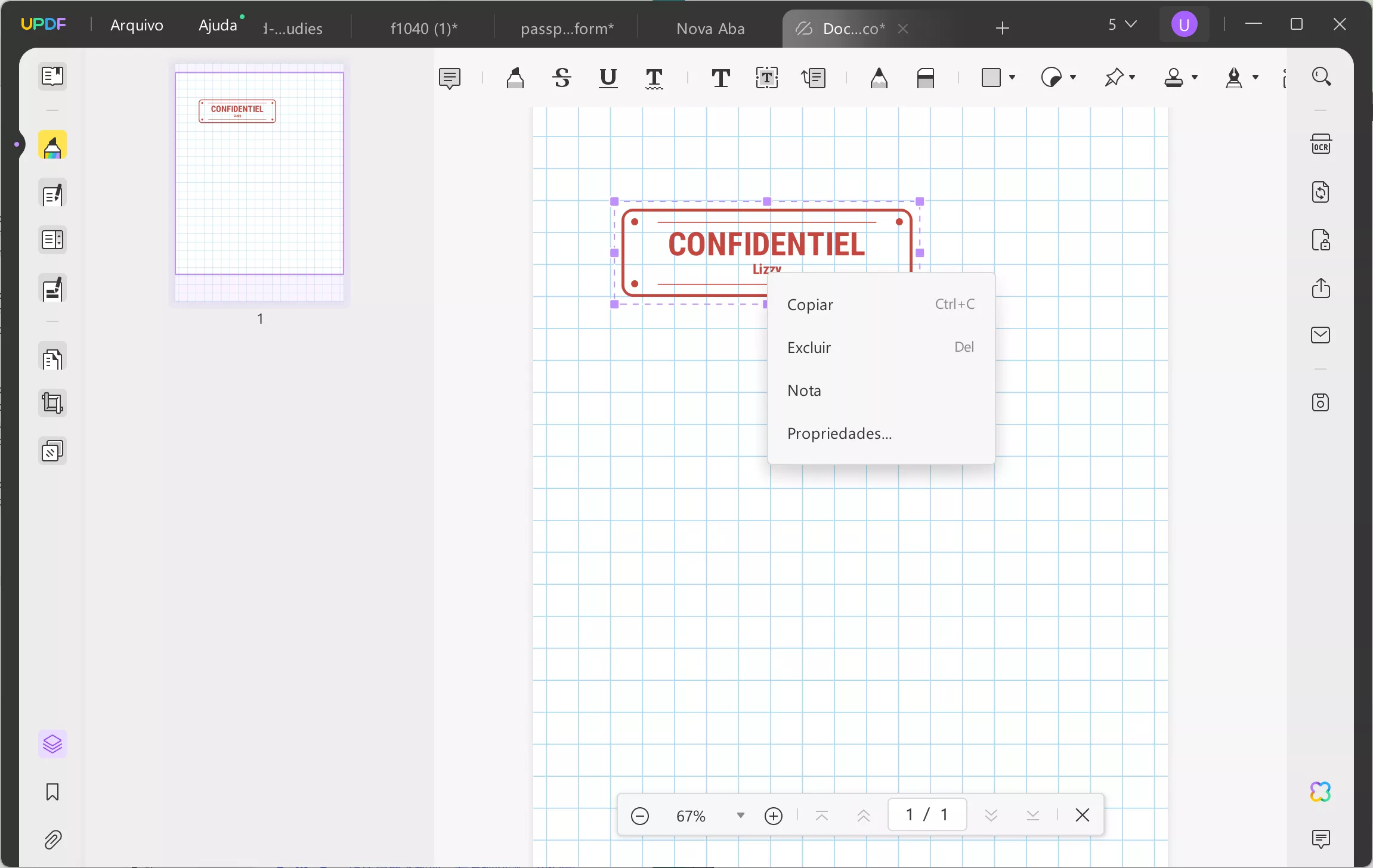Switch to the passp...form tab
Image resolution: width=1373 pixels, height=868 pixels.
567,29
